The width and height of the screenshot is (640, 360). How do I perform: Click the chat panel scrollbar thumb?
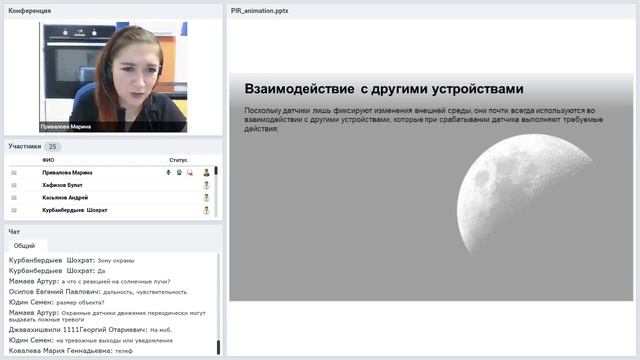point(218,347)
